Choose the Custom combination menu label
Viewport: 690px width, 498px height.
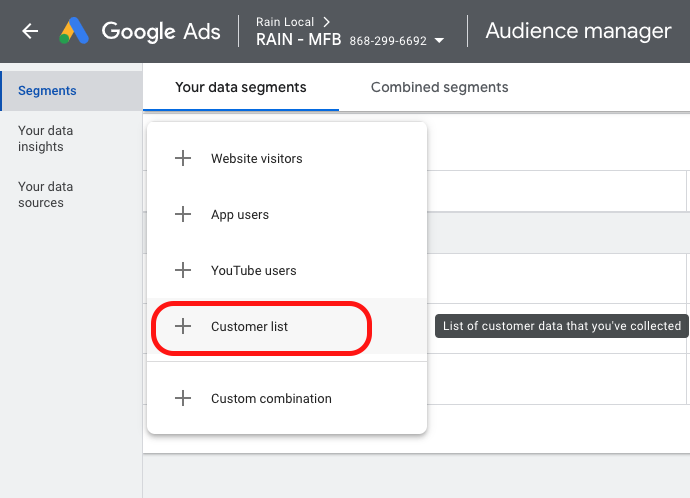click(271, 398)
